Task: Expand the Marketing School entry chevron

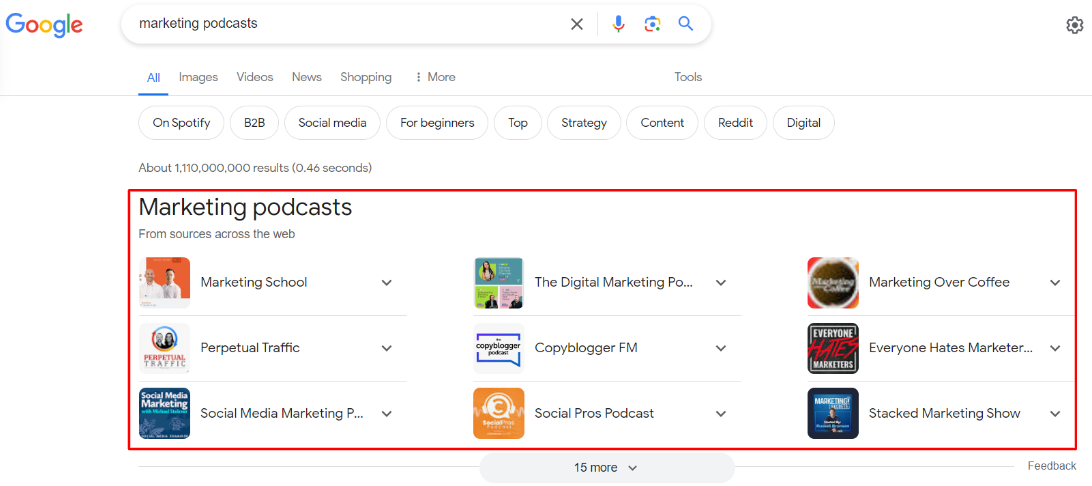Action: point(387,283)
